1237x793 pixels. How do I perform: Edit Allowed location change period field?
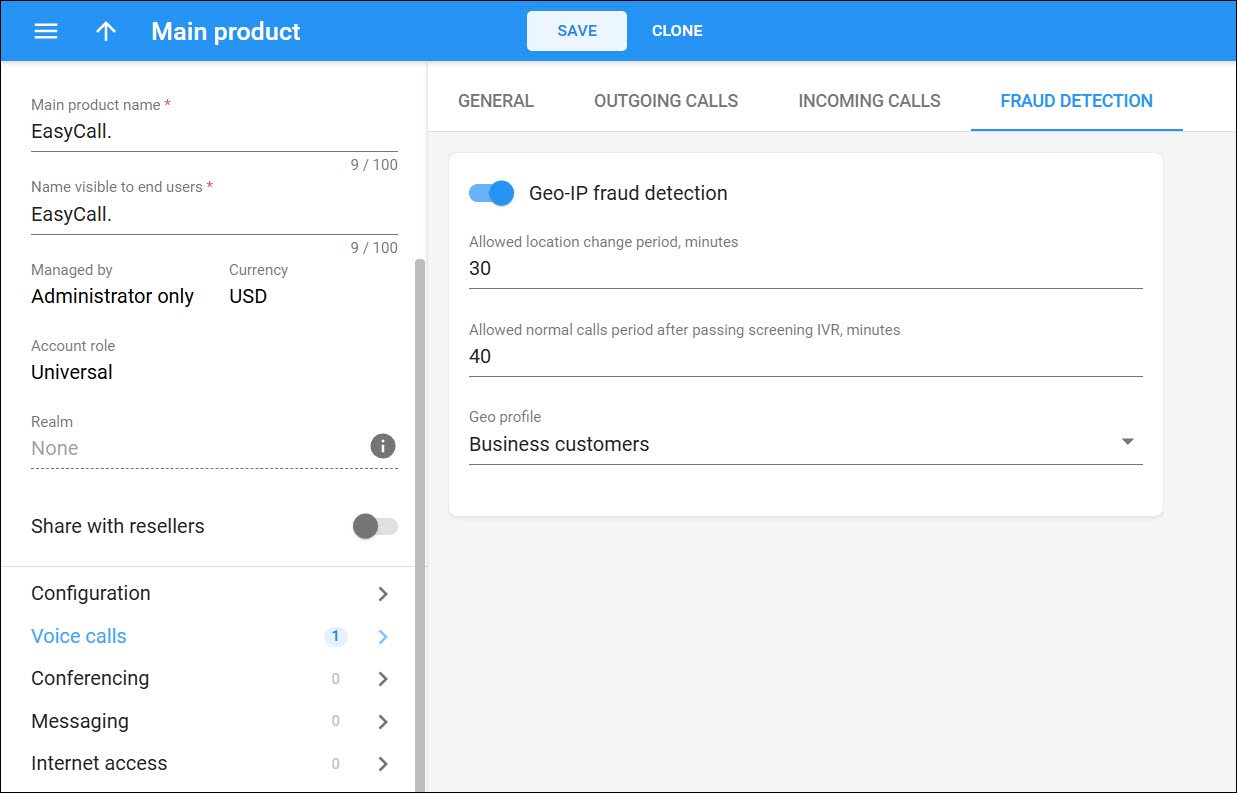pos(805,268)
